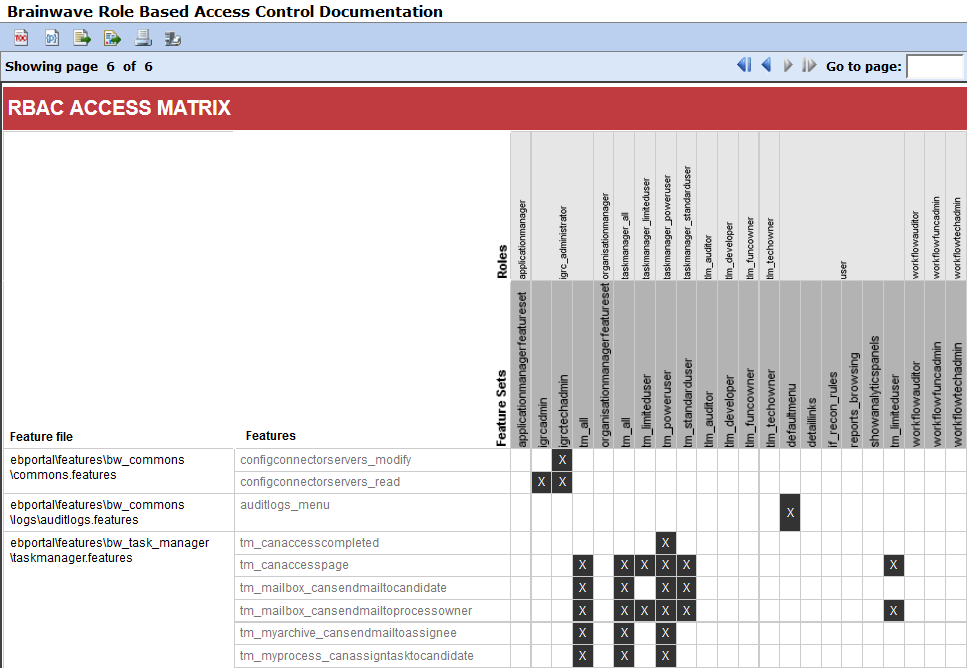Open the run report with parameters icon
This screenshot has width=967, height=668.
pyautogui.click(x=52, y=38)
